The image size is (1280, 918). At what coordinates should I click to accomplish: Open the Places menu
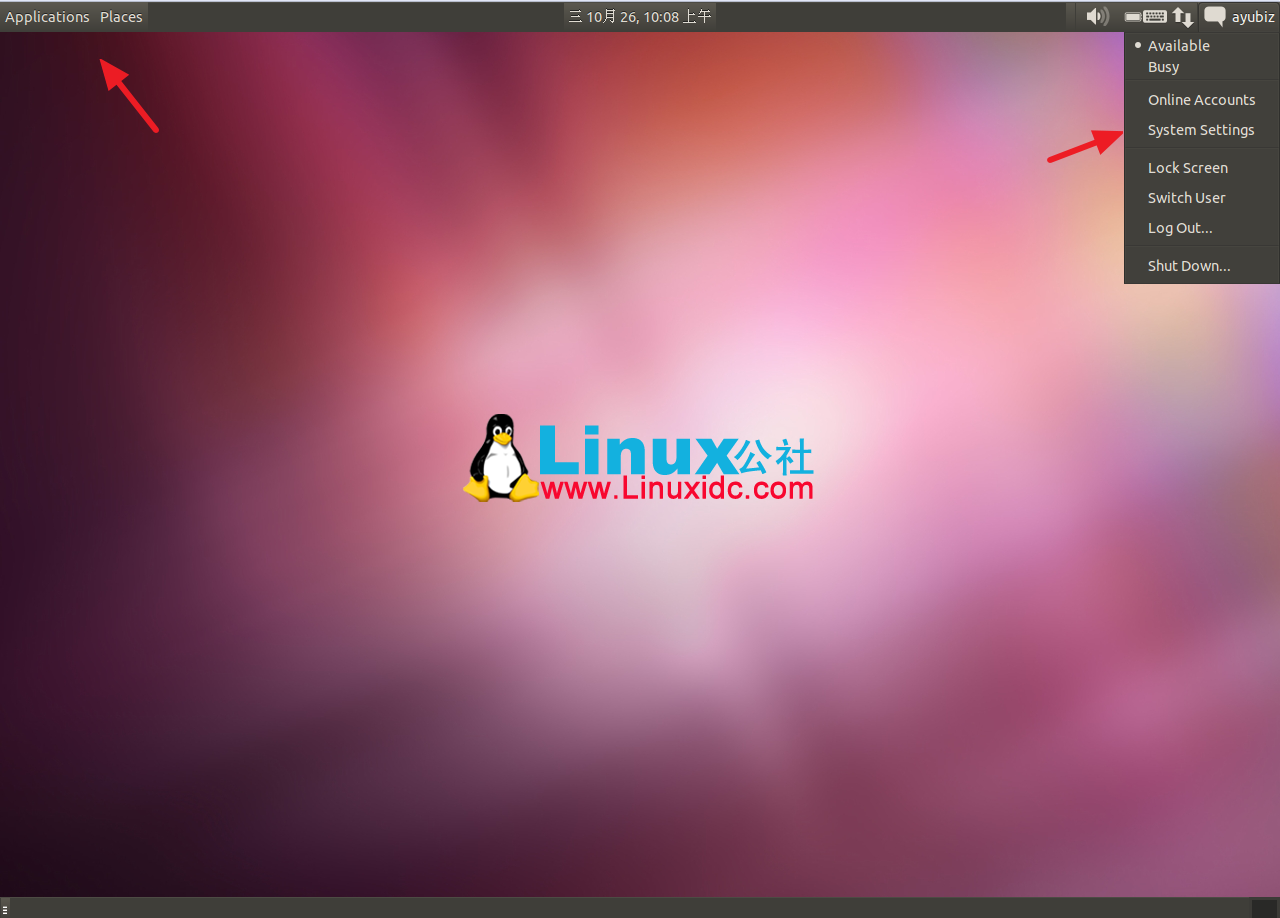120,16
